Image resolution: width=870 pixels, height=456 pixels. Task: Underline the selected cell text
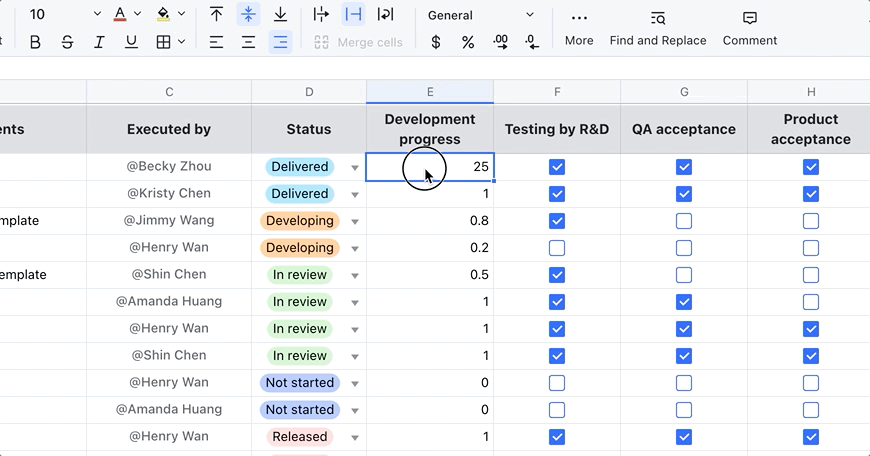click(131, 42)
